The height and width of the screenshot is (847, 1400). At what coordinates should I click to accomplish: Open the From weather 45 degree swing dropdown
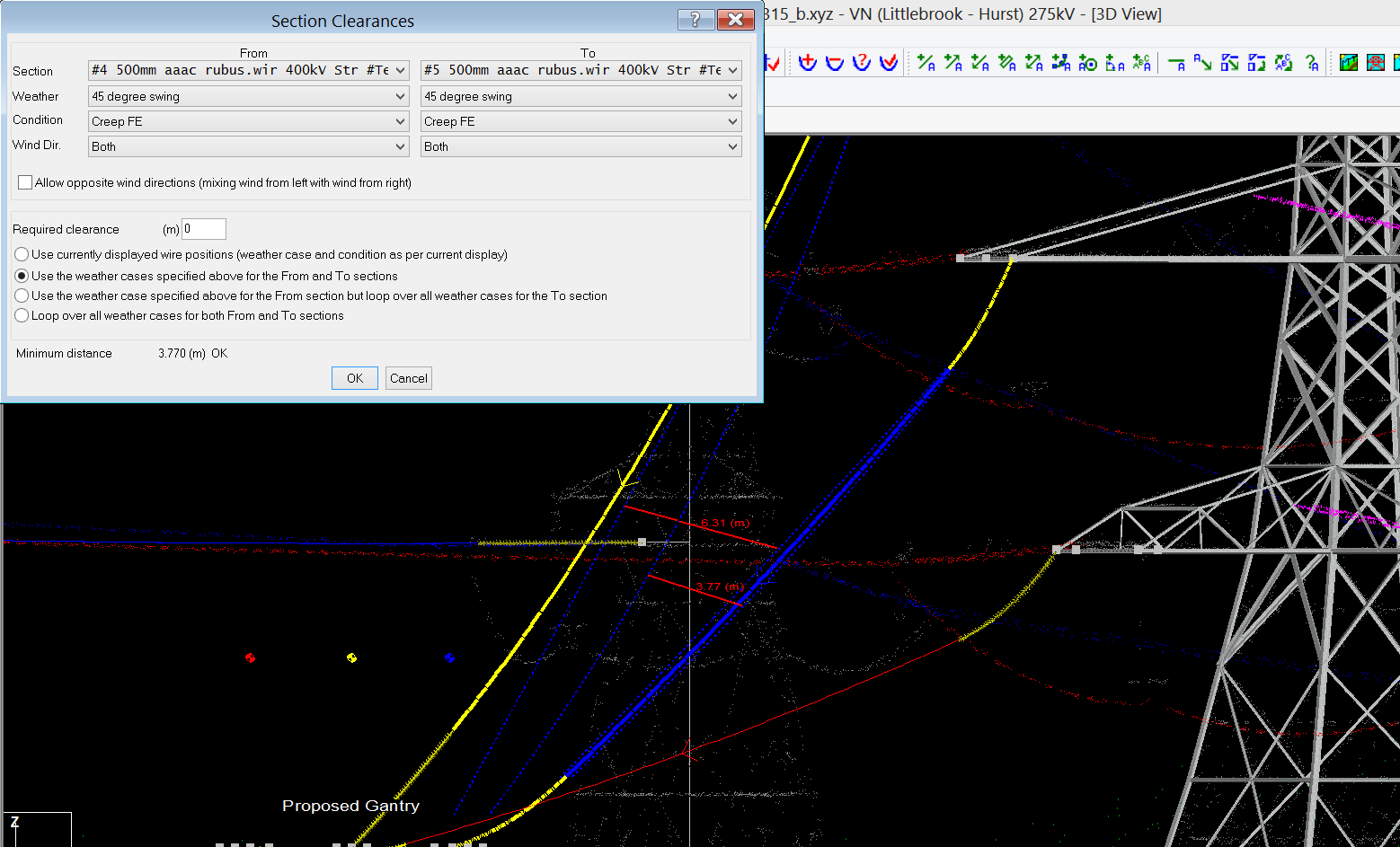[x=249, y=96]
